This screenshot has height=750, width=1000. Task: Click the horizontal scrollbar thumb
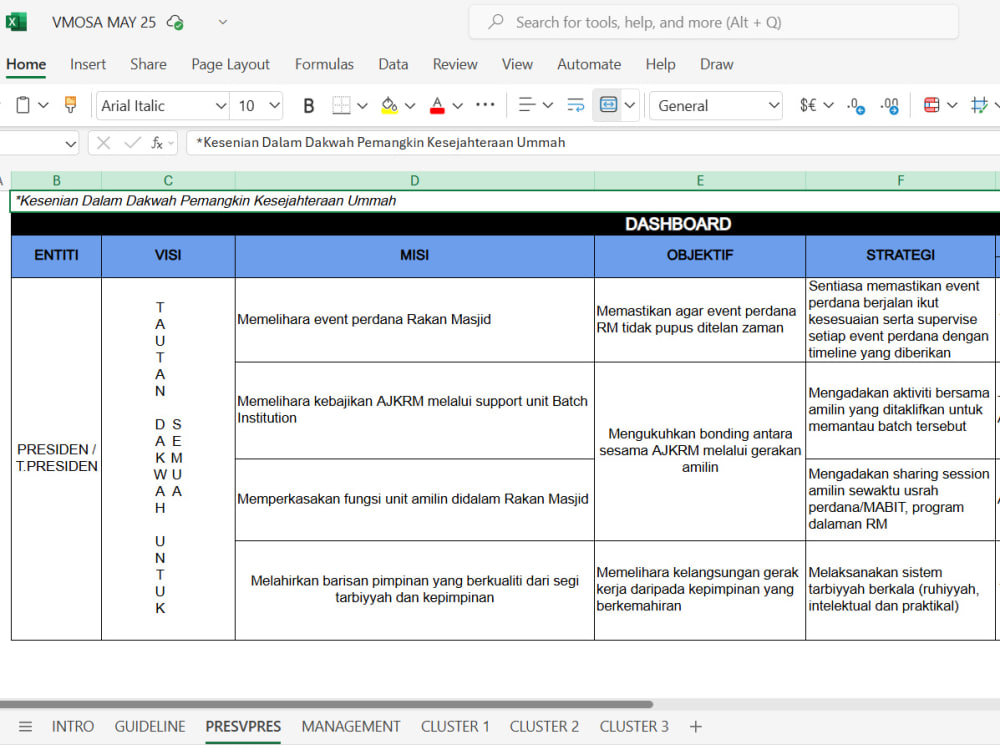click(x=326, y=705)
